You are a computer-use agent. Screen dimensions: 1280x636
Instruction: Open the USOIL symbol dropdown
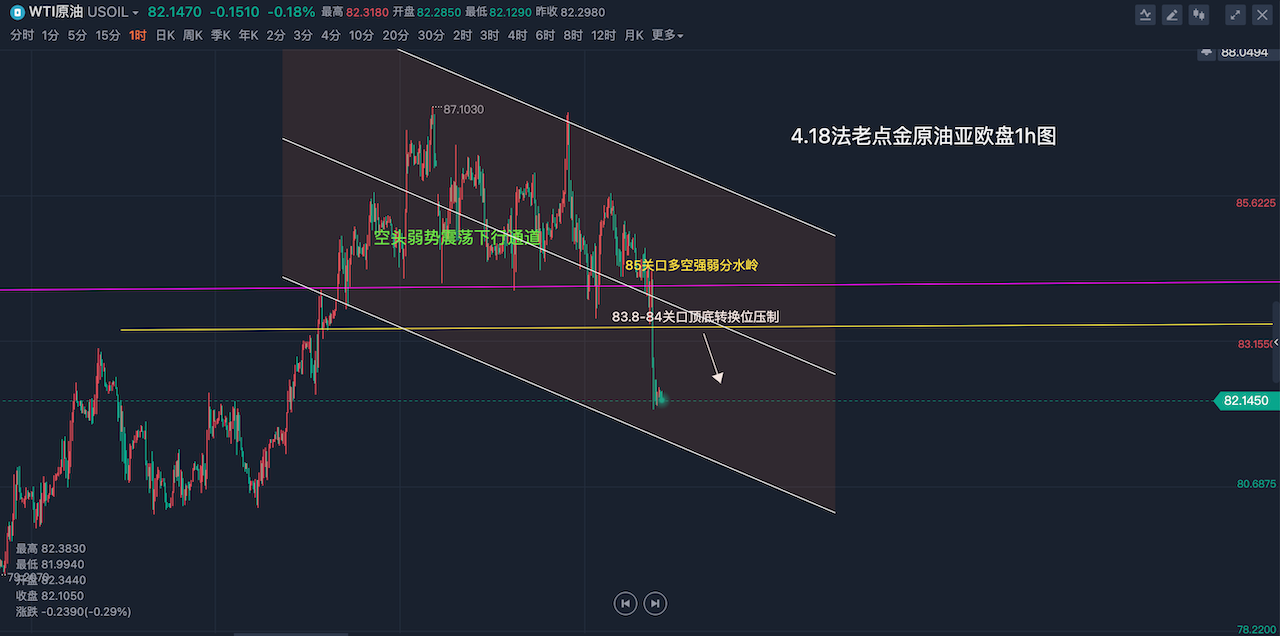(x=113, y=12)
